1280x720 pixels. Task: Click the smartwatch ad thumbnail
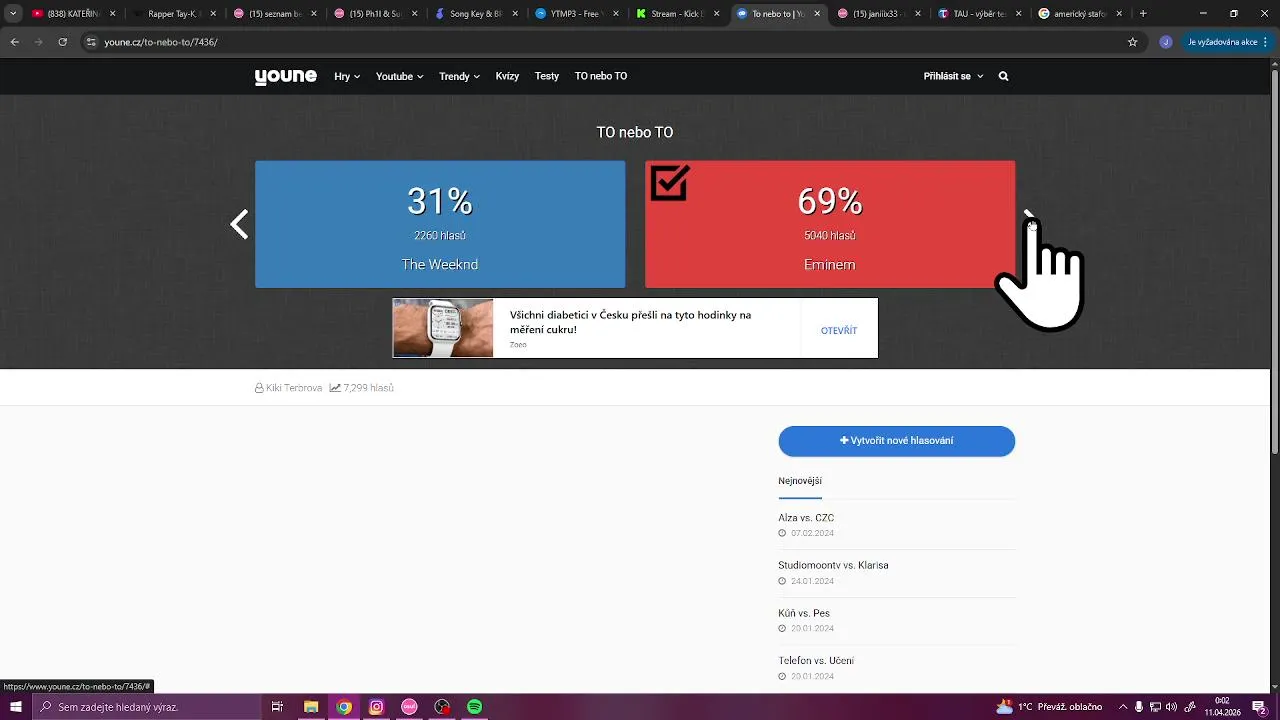point(443,328)
